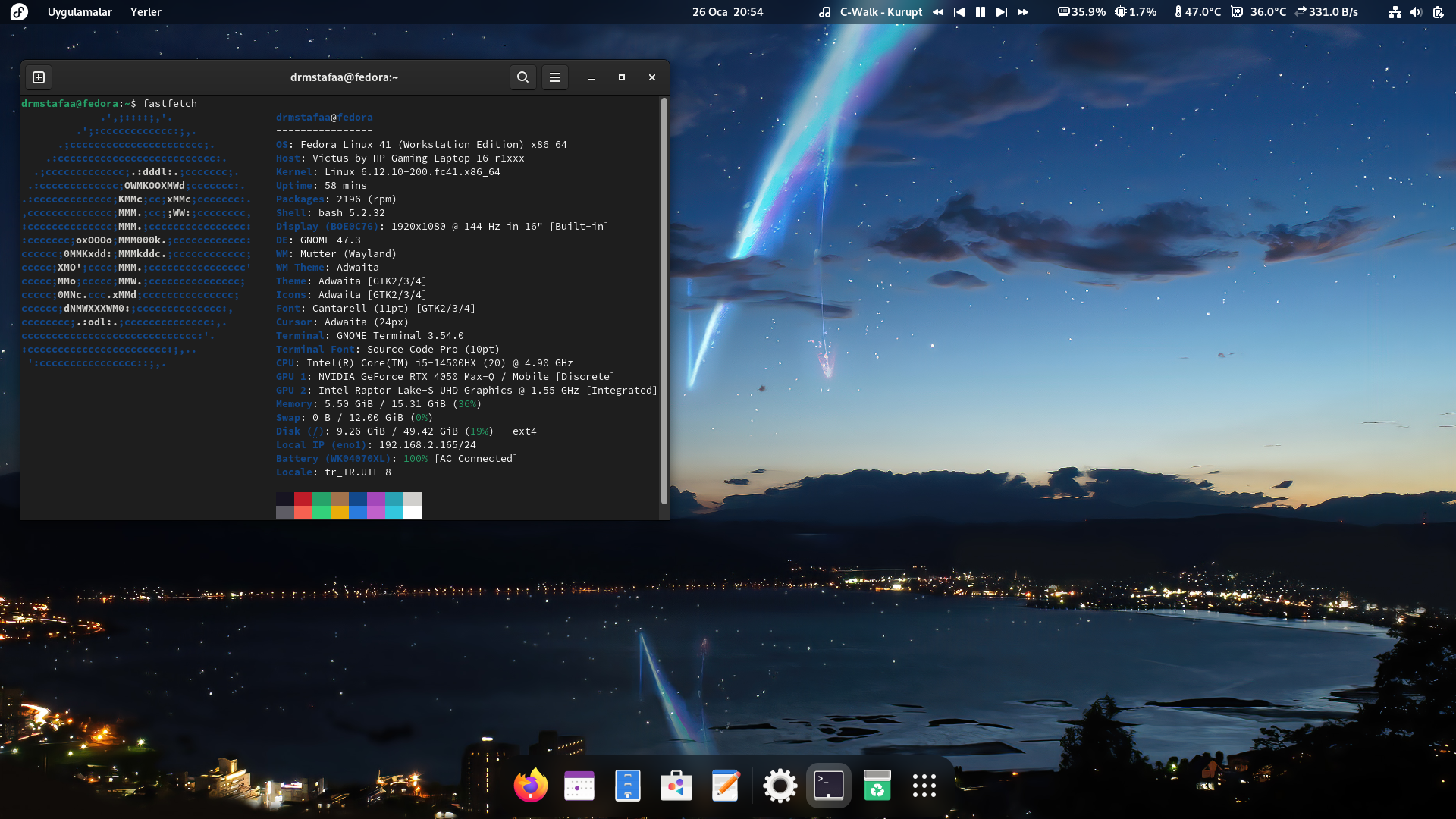Screen dimensions: 1456x819
Task: Skip to the previous track
Action: pyautogui.click(x=959, y=12)
